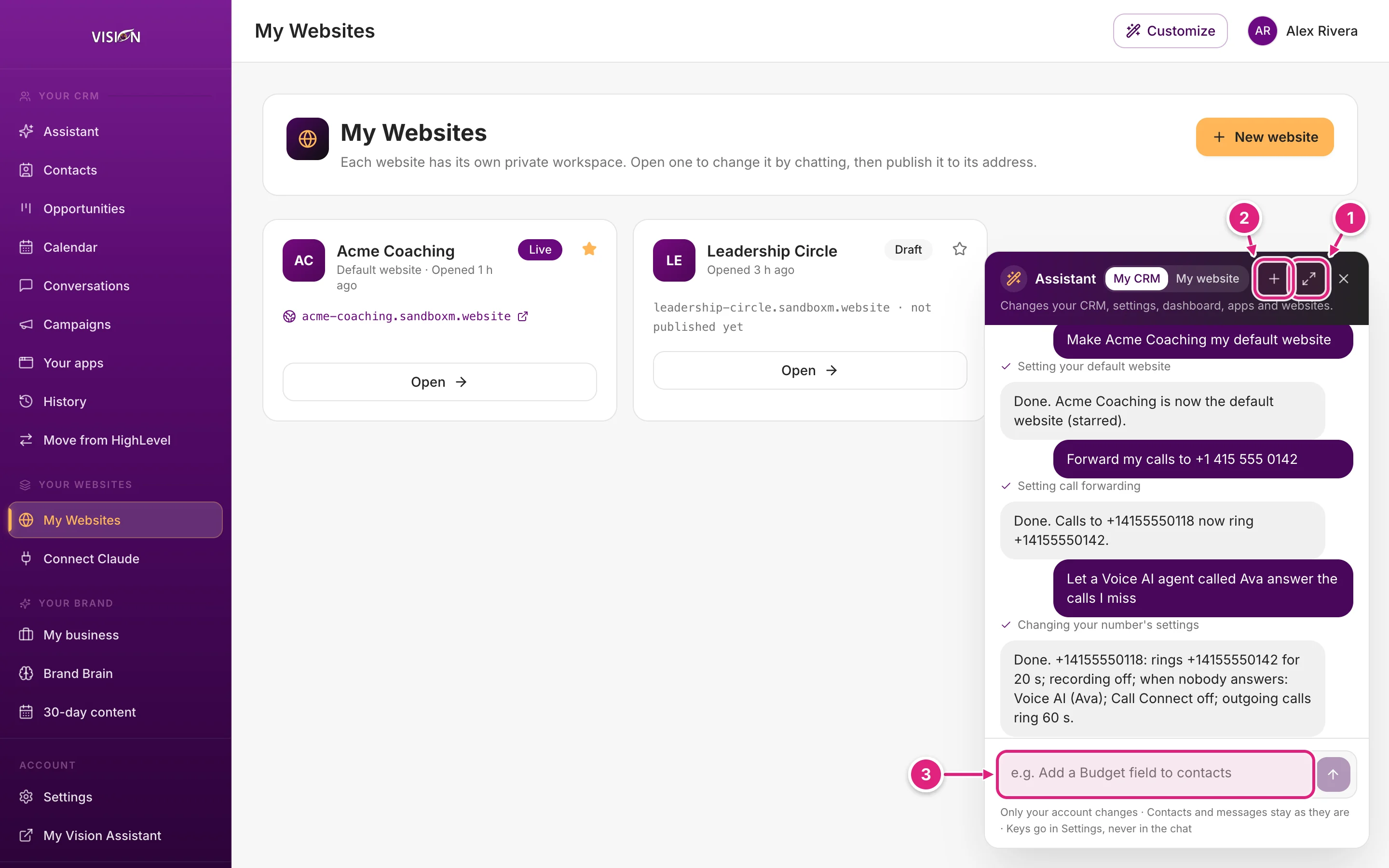This screenshot has height=868, width=1389.
Task: Click the Draft badge on Leadership Circle
Action: (908, 250)
